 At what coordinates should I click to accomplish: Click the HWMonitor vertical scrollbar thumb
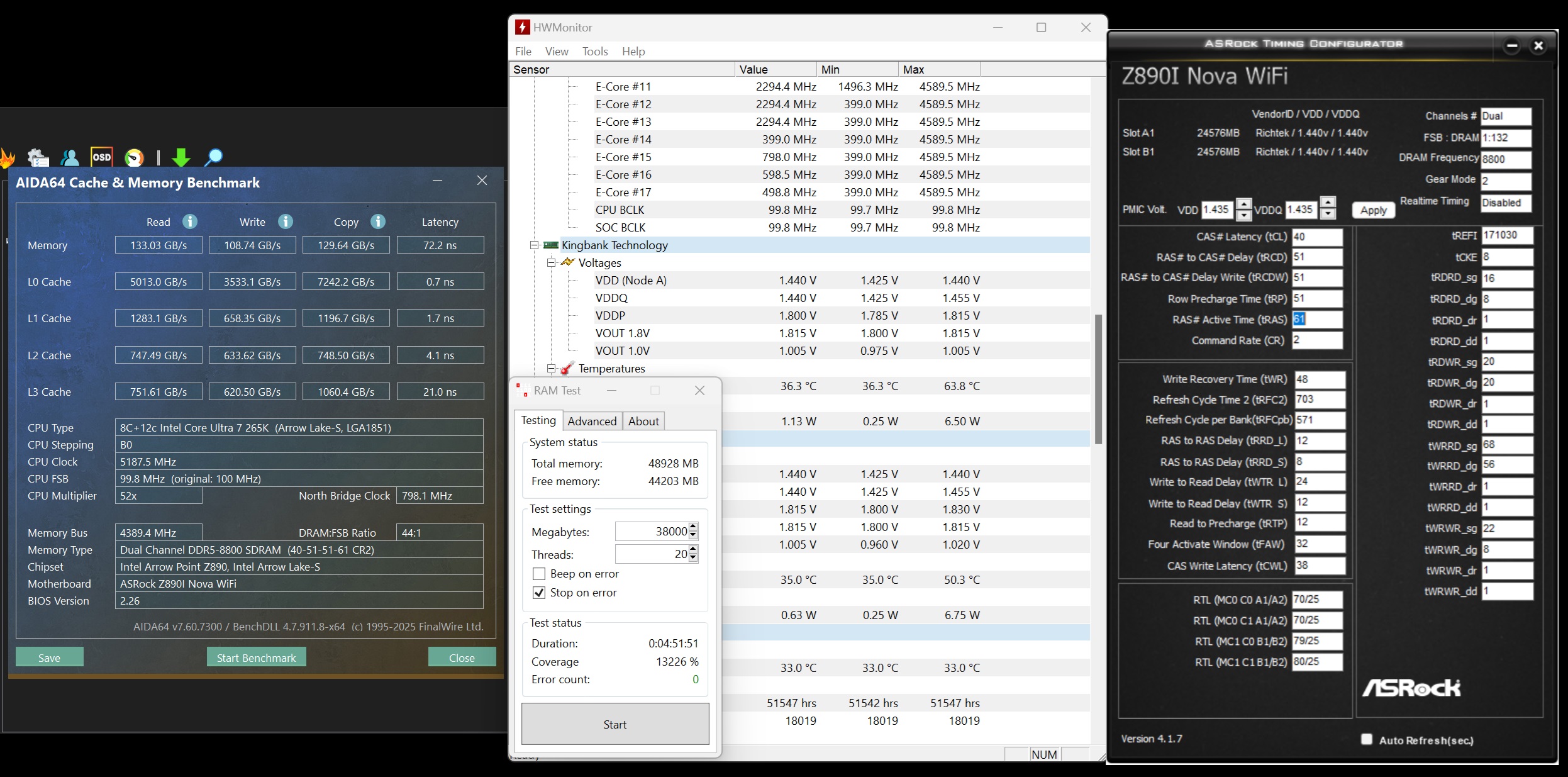coord(1098,377)
